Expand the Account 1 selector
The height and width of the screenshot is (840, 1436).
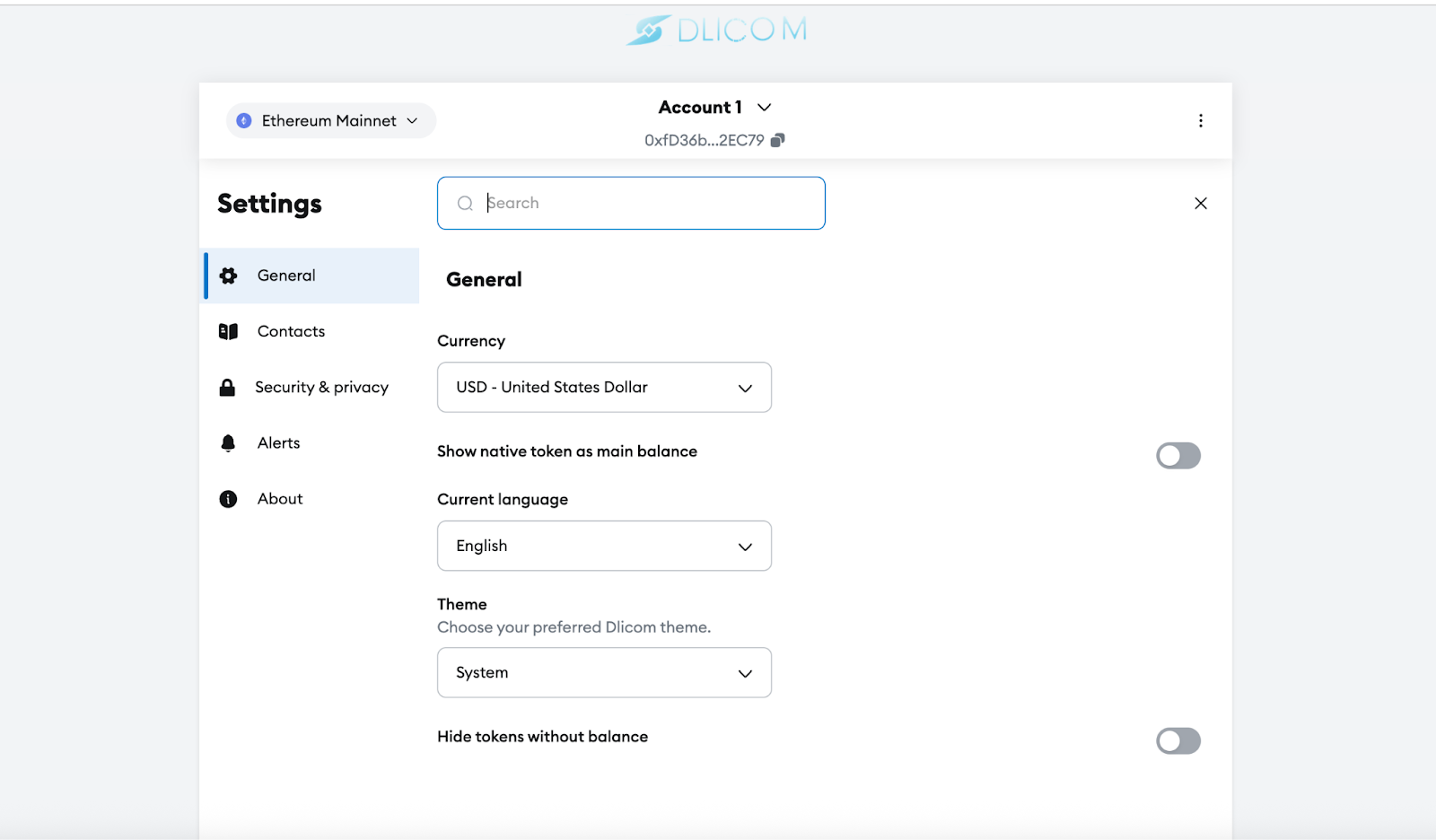tap(714, 108)
